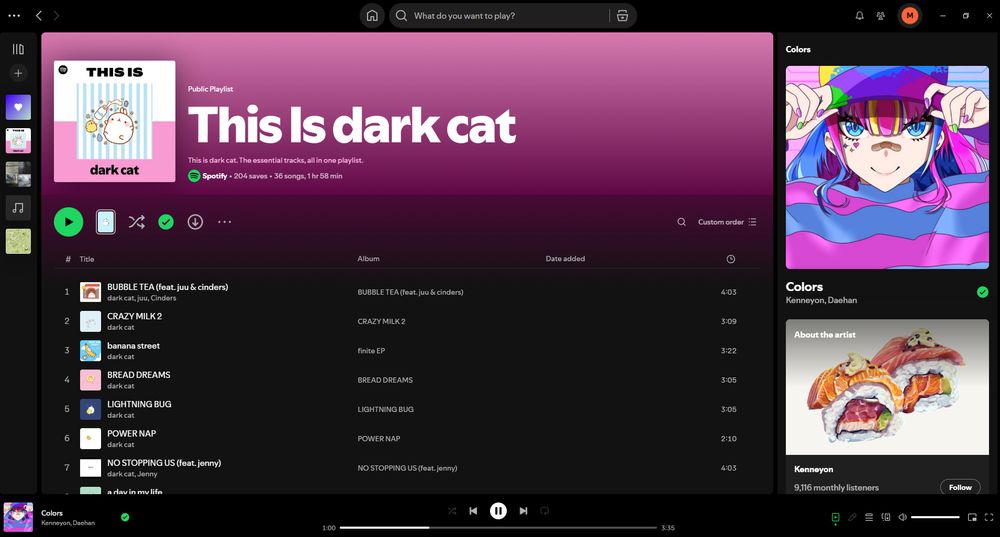Viewport: 1000px width, 537px height.
Task: Seek on the song progress bar
Action: tap(498, 527)
